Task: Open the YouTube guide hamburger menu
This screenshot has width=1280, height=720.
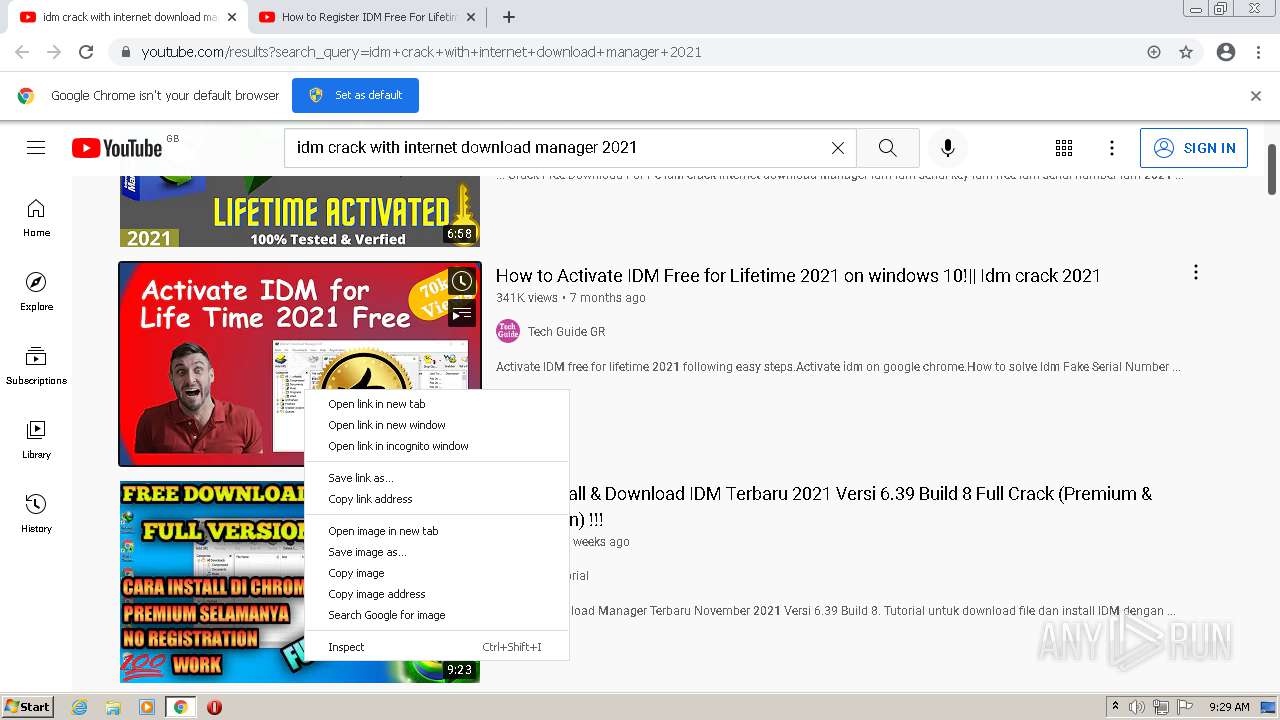Action: (x=36, y=148)
